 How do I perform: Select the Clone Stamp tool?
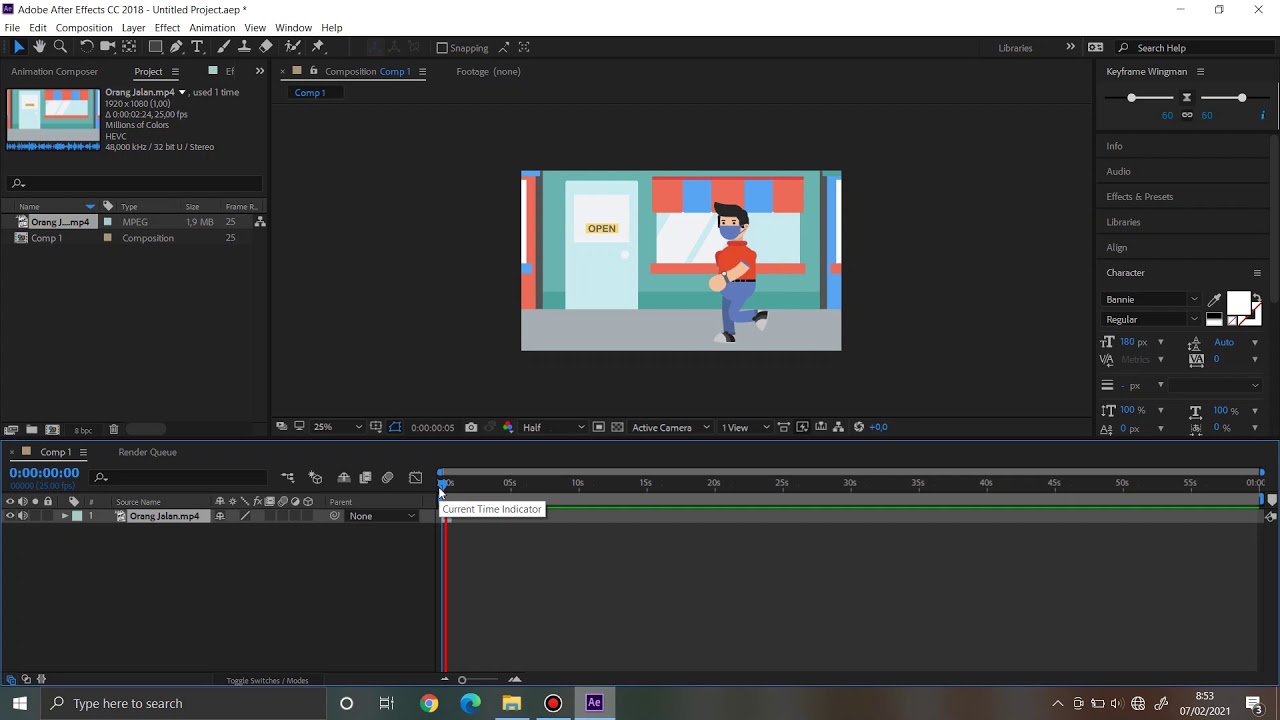pos(244,47)
